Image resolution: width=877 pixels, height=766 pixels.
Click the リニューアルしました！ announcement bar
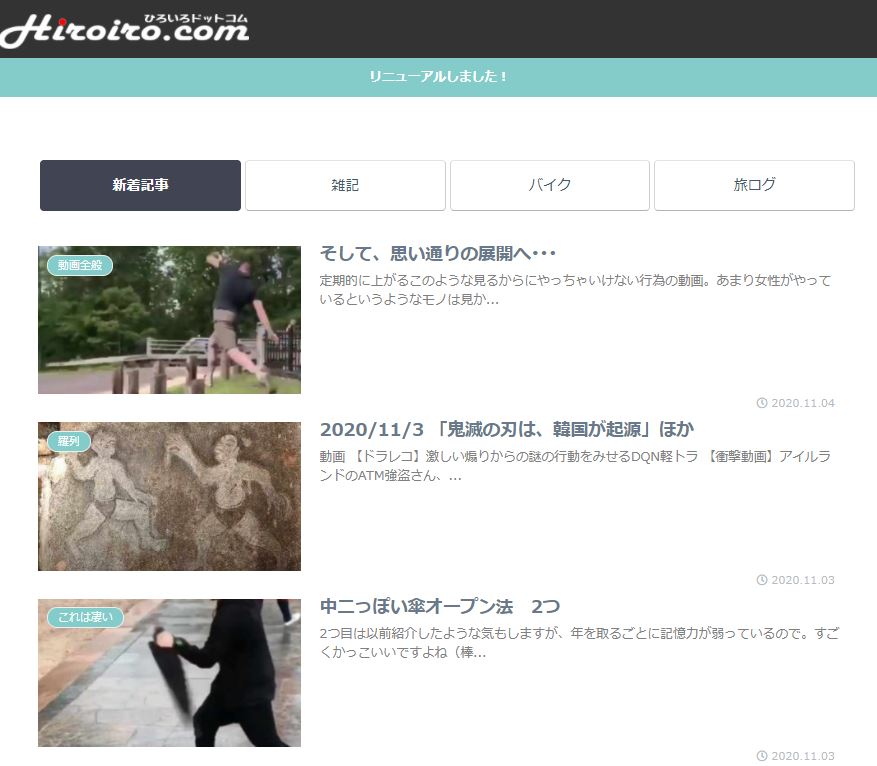pyautogui.click(x=438, y=77)
